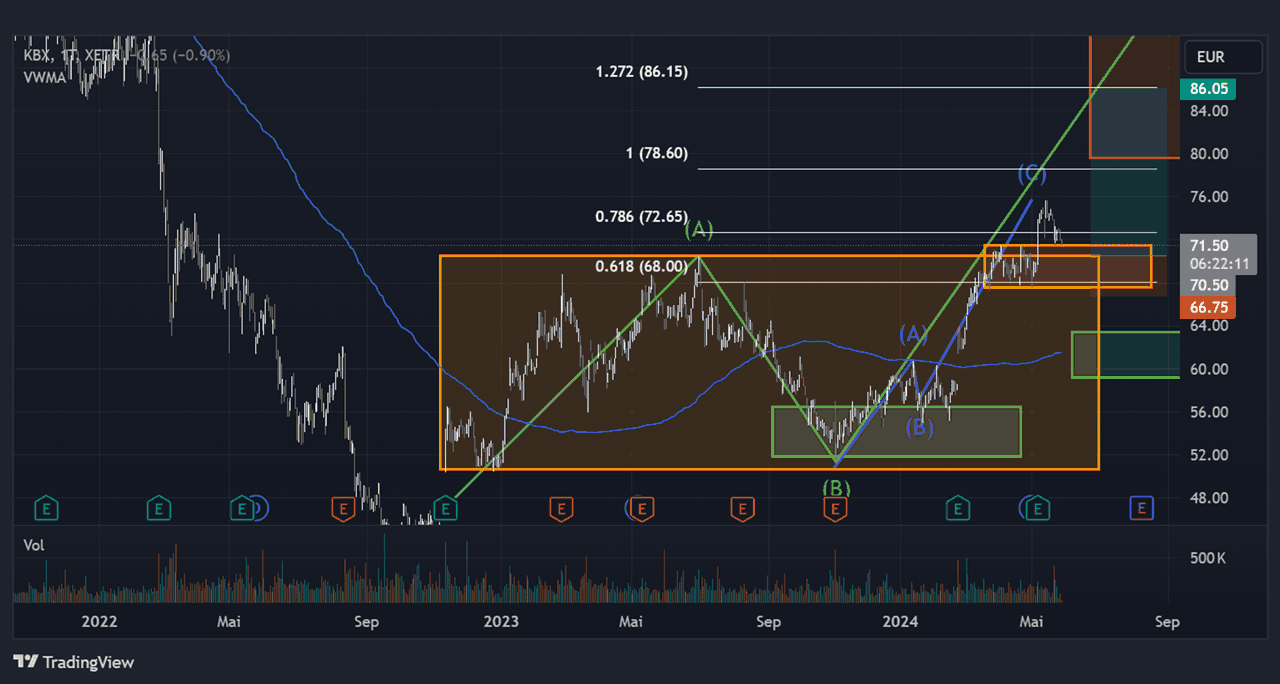The image size is (1280, 684).
Task: Click the 56.00 price axis label
Action: point(1210,411)
